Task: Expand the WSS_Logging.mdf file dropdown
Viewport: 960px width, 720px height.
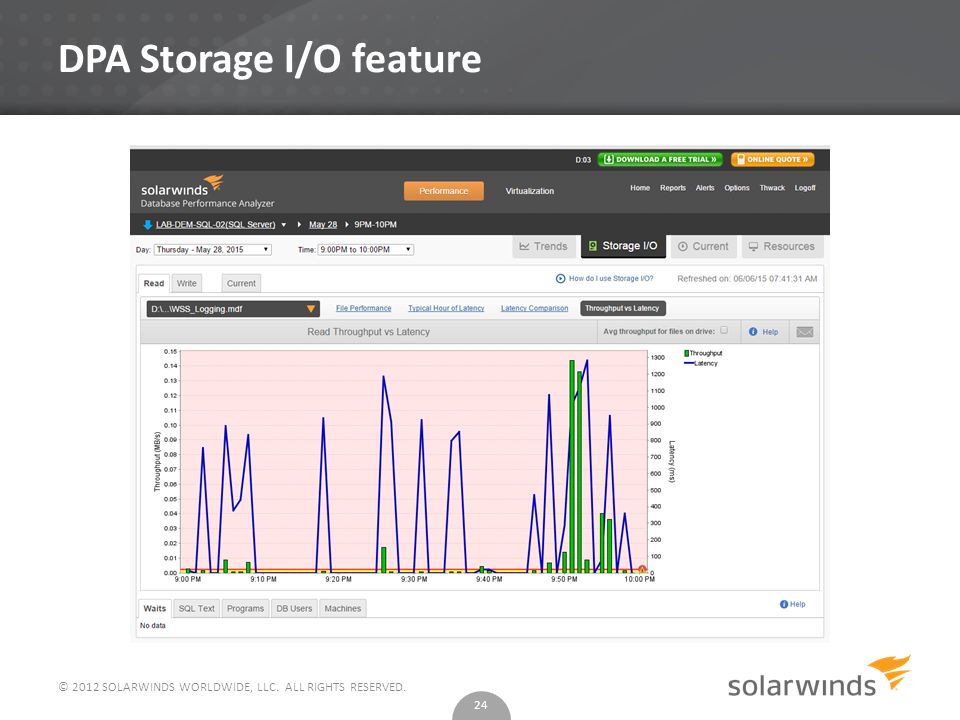Action: click(233, 309)
